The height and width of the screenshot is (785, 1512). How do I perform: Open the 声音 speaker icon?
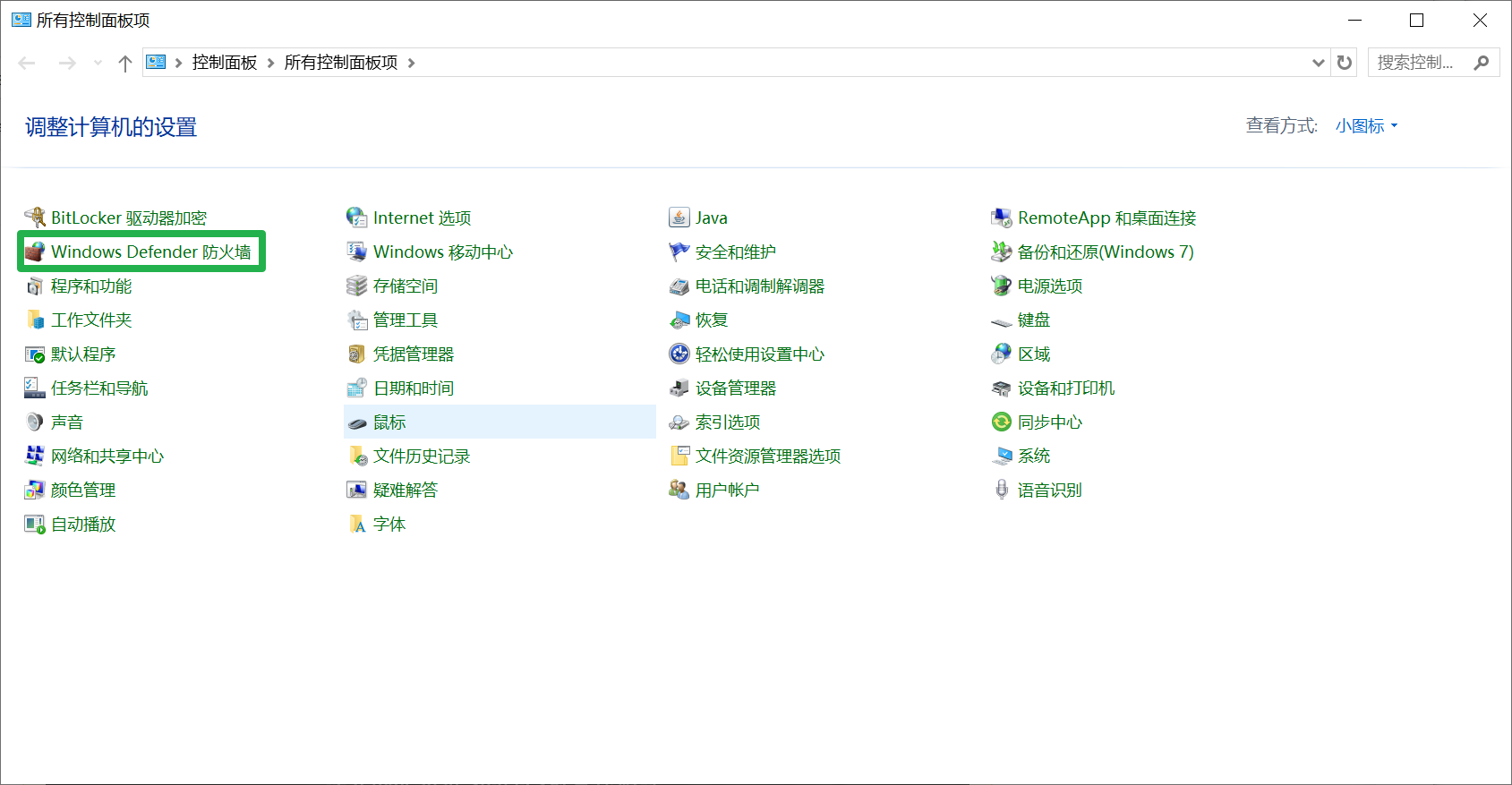[35, 422]
